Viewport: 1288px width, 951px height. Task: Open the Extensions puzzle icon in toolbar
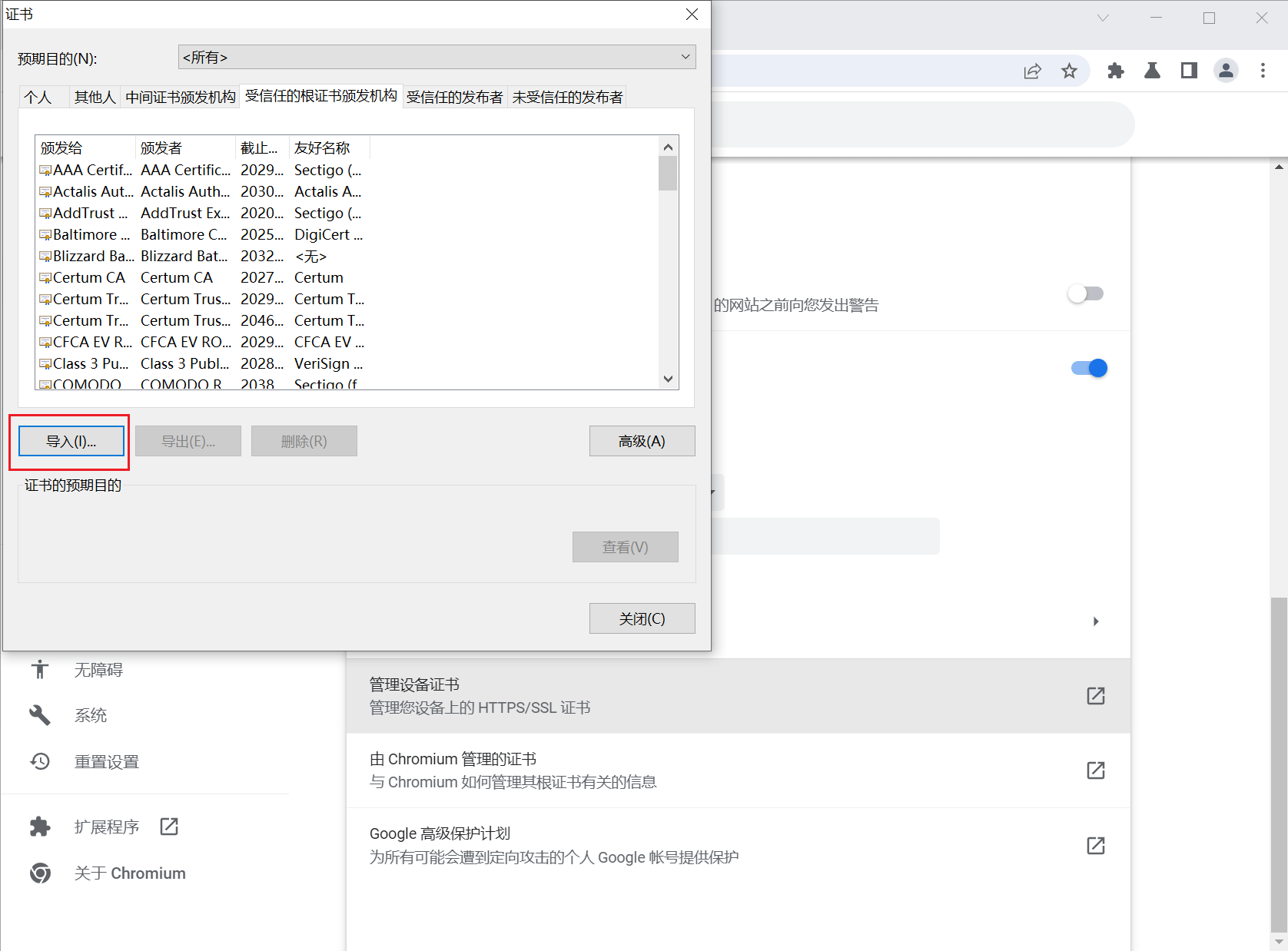click(x=1115, y=71)
